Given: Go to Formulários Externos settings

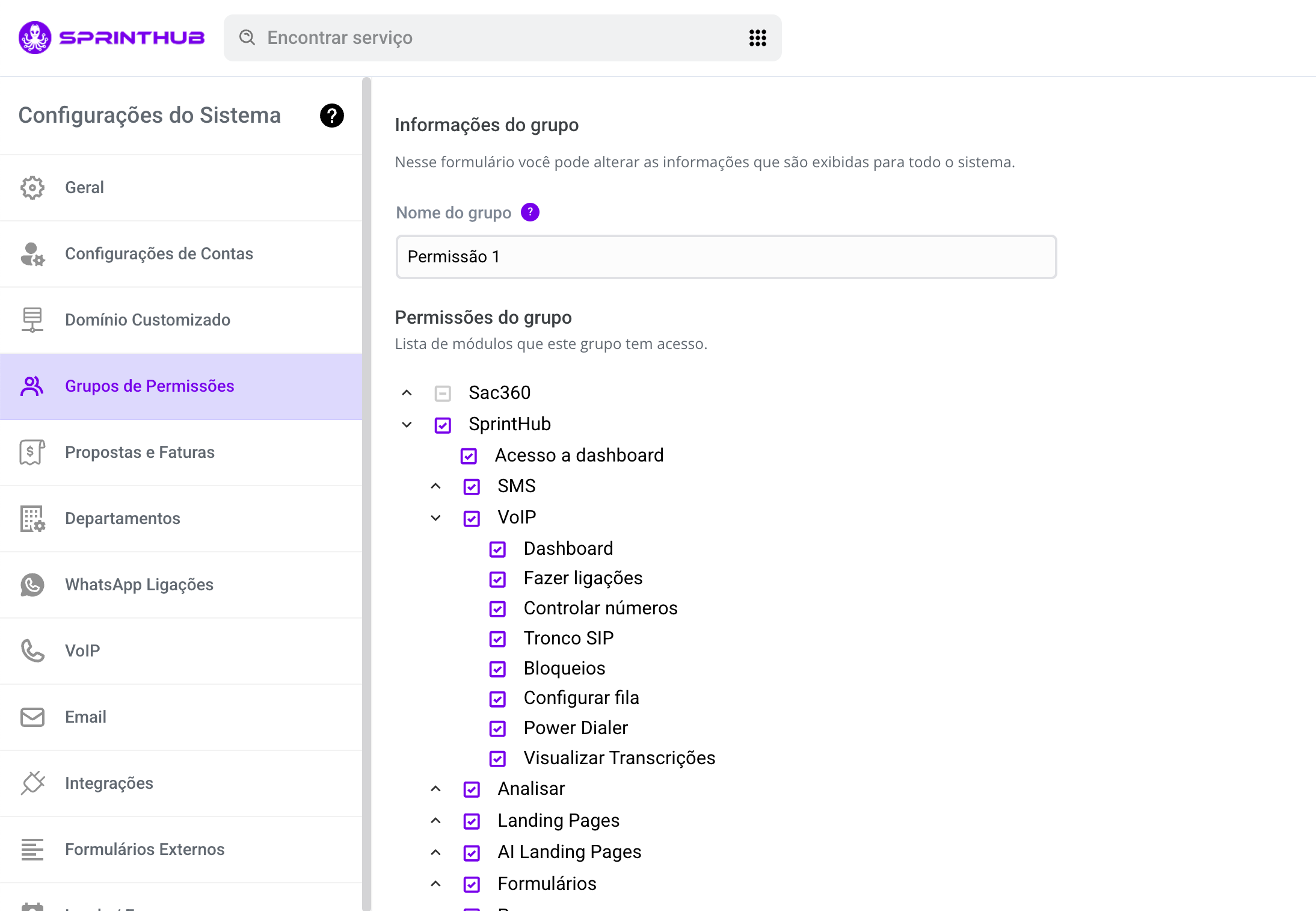Looking at the screenshot, I should click(x=144, y=850).
